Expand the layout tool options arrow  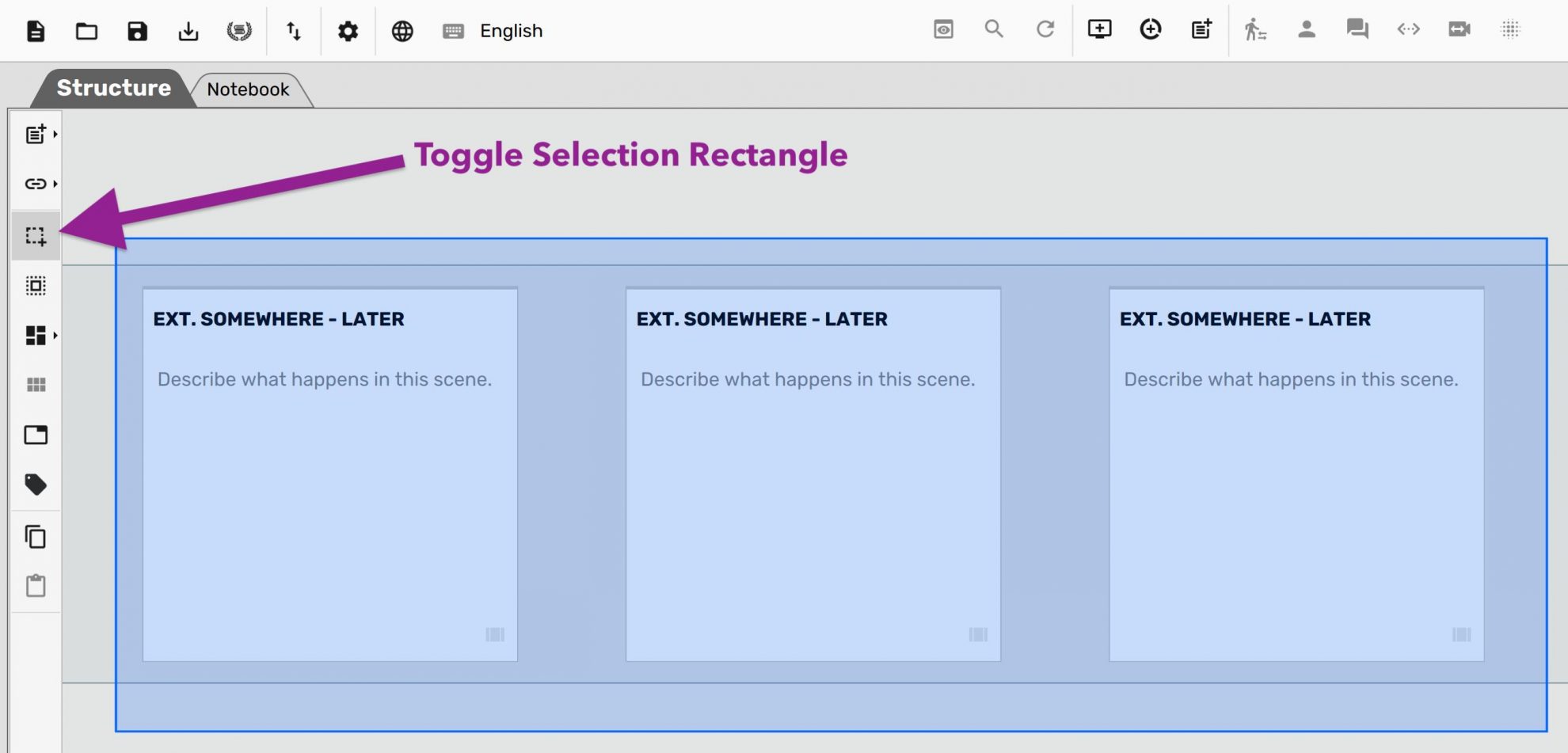click(55, 336)
